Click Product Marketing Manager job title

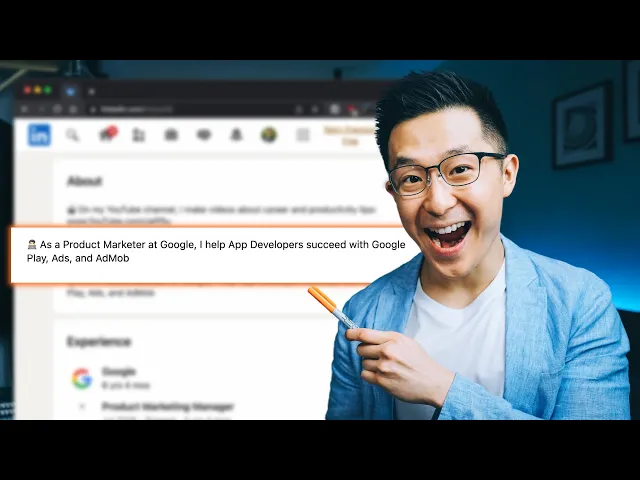coord(168,407)
